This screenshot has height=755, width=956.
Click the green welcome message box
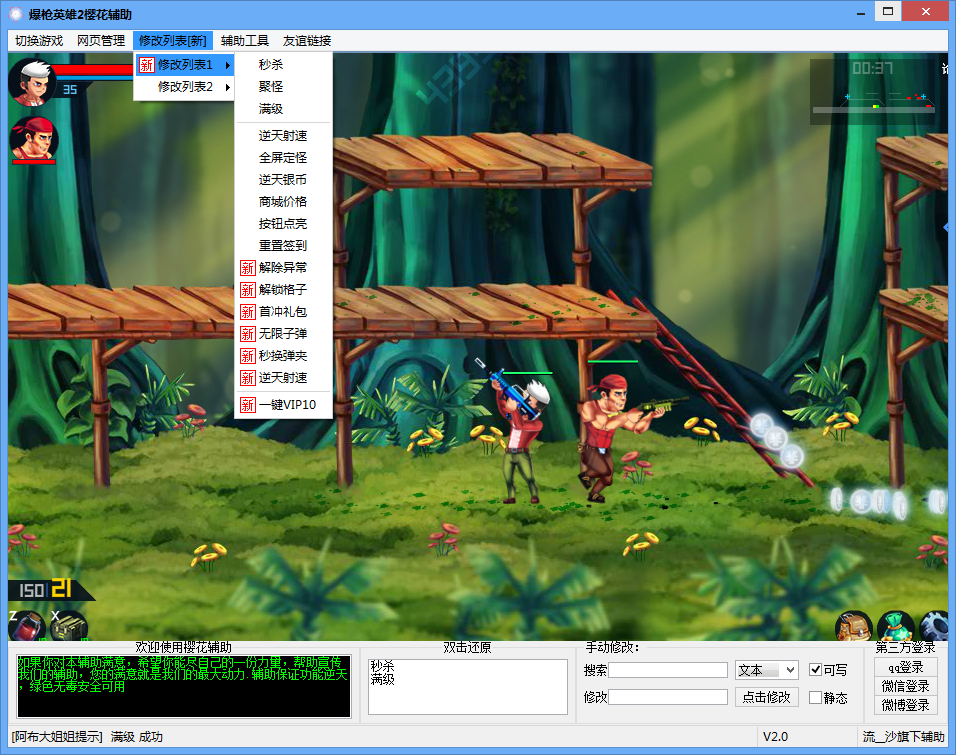pos(184,686)
